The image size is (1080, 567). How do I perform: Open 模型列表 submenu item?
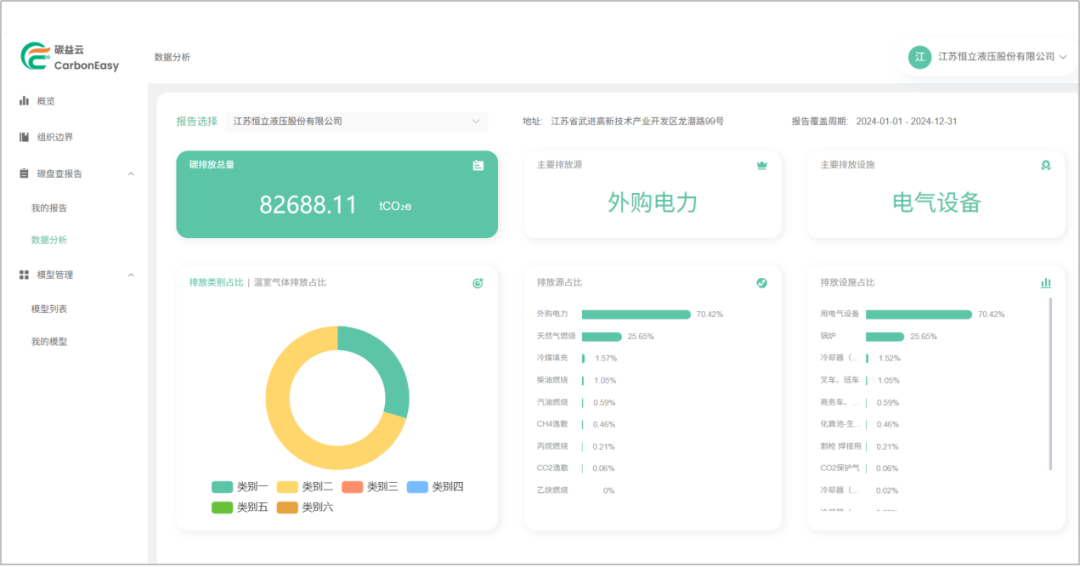click(49, 309)
